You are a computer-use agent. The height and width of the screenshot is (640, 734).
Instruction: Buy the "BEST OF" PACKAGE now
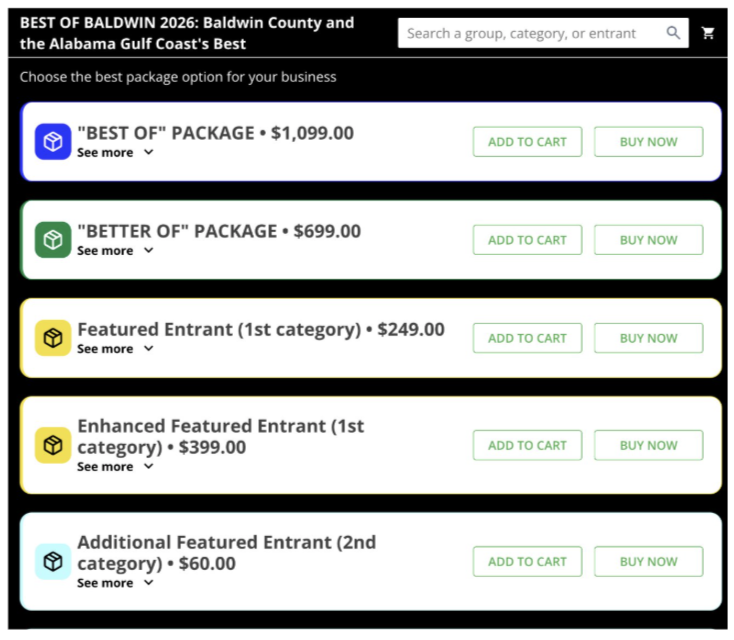click(648, 142)
